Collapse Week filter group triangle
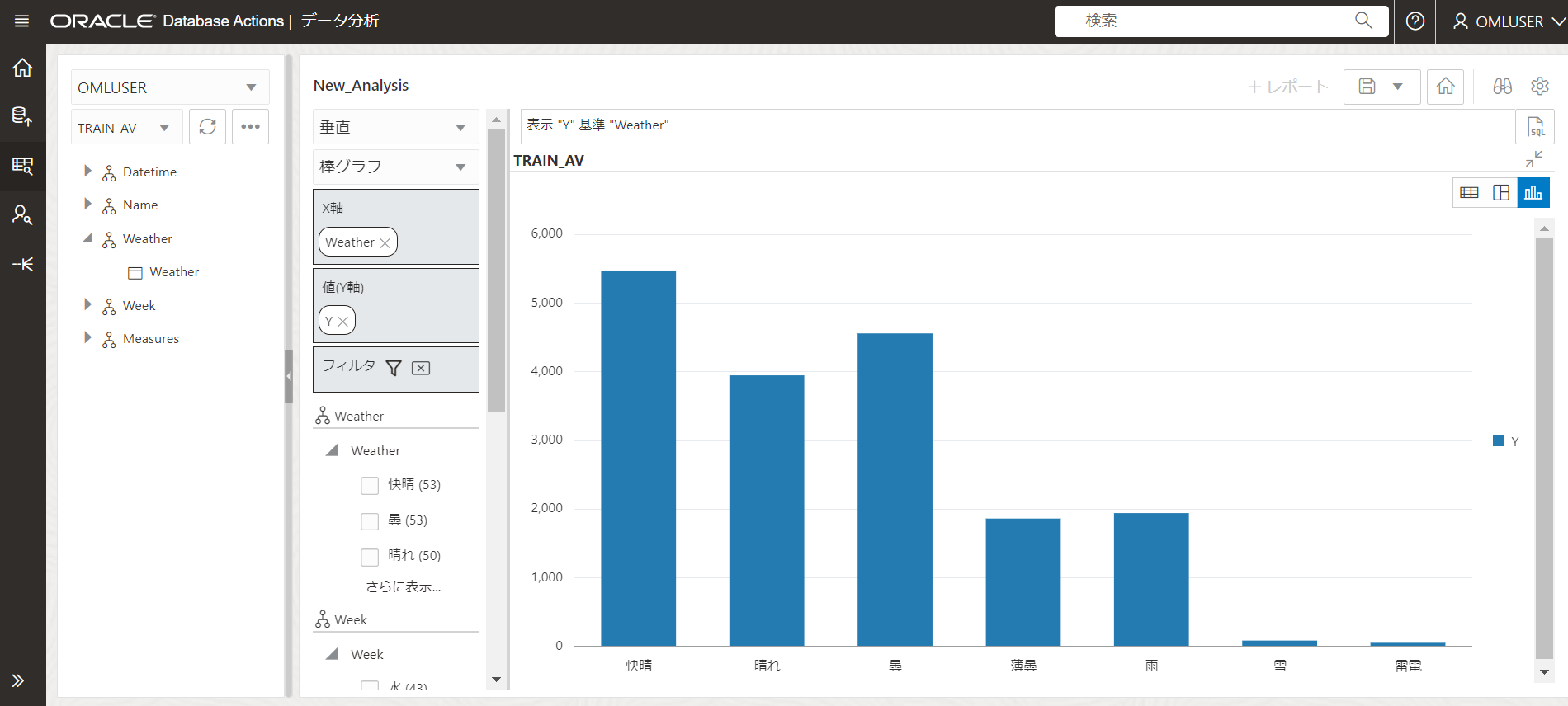This screenshot has height=706, width=1568. tap(333, 654)
